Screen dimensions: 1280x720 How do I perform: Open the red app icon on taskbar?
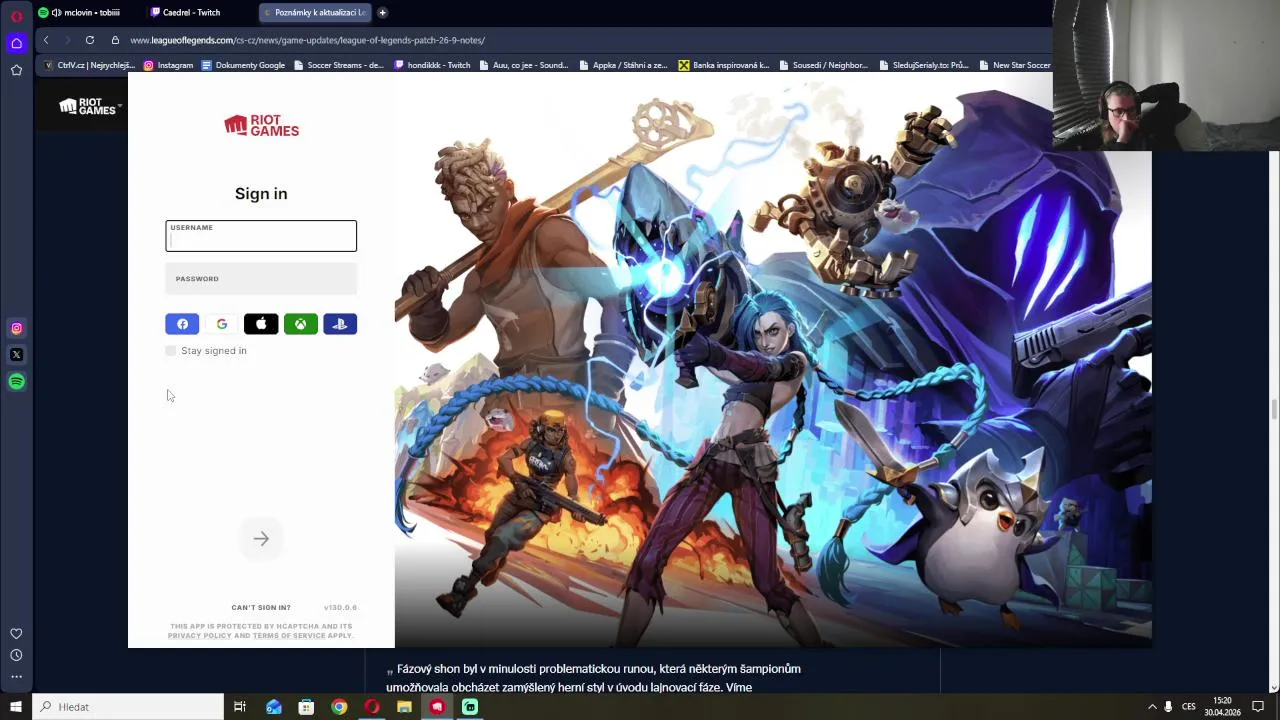tap(437, 707)
